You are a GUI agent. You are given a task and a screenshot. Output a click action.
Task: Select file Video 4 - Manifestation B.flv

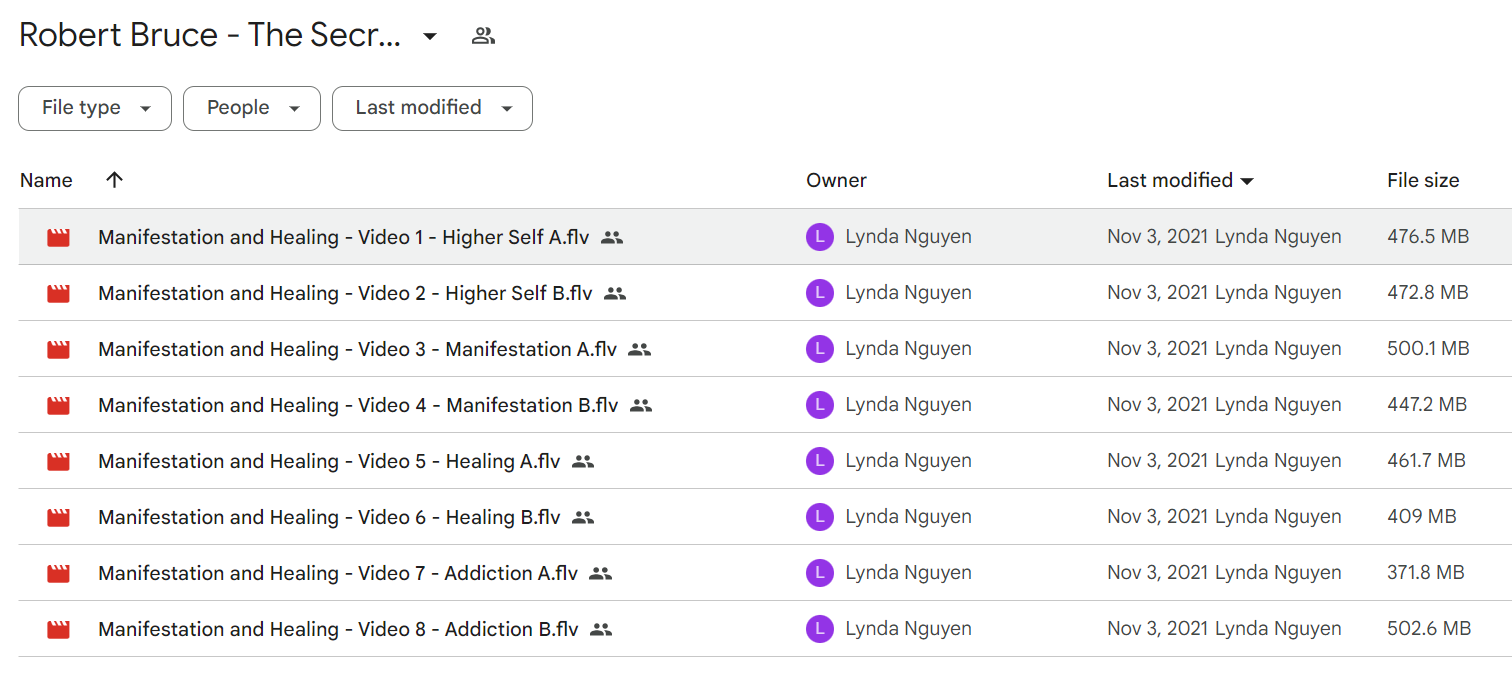358,405
